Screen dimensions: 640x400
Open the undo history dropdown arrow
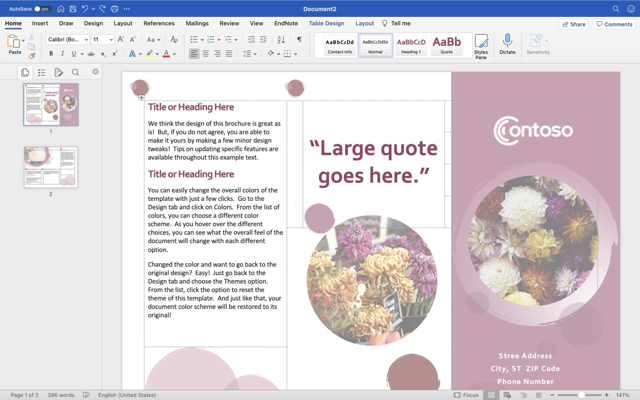coord(93,9)
